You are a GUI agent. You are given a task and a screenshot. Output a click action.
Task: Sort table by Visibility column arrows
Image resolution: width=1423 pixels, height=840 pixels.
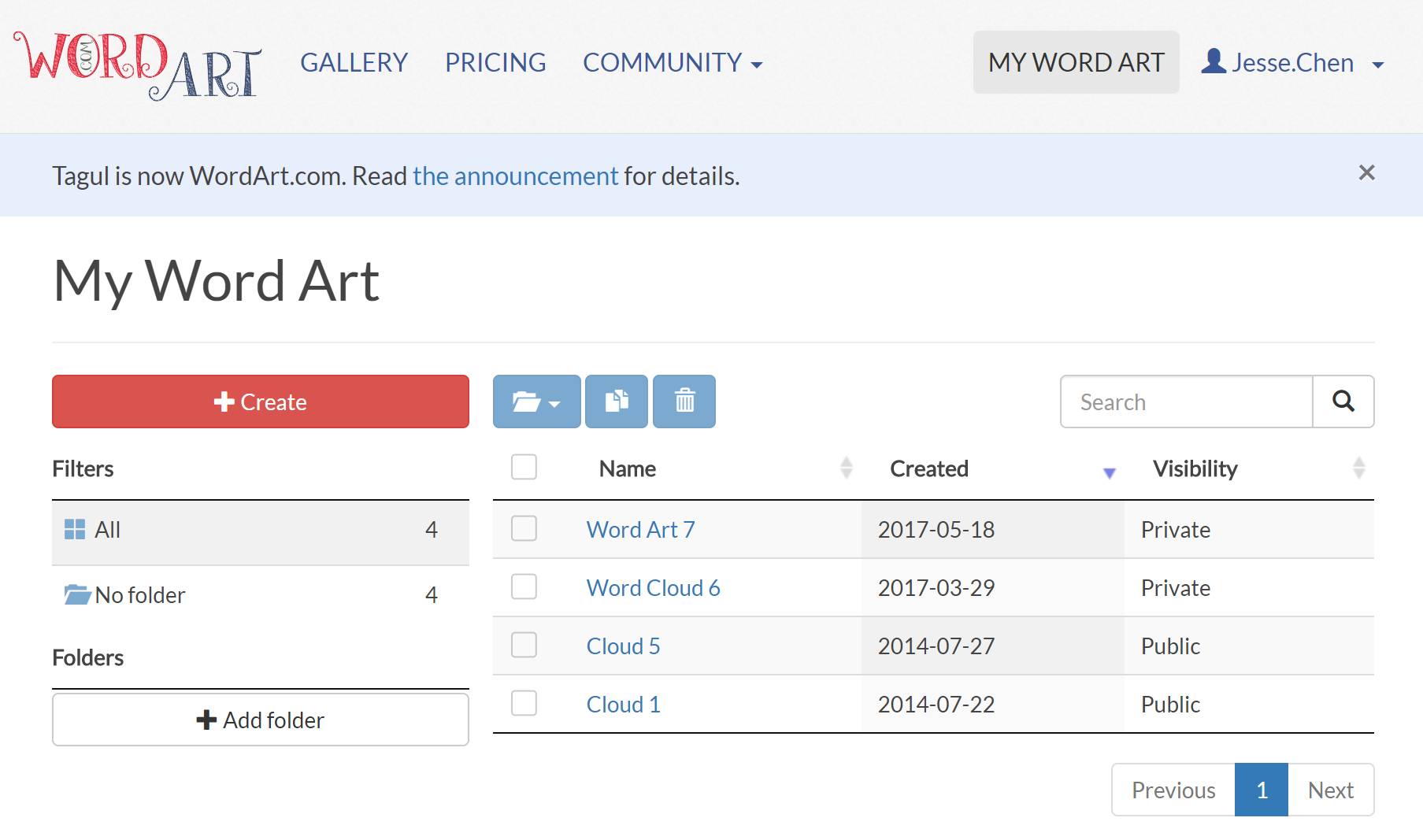tap(1358, 468)
